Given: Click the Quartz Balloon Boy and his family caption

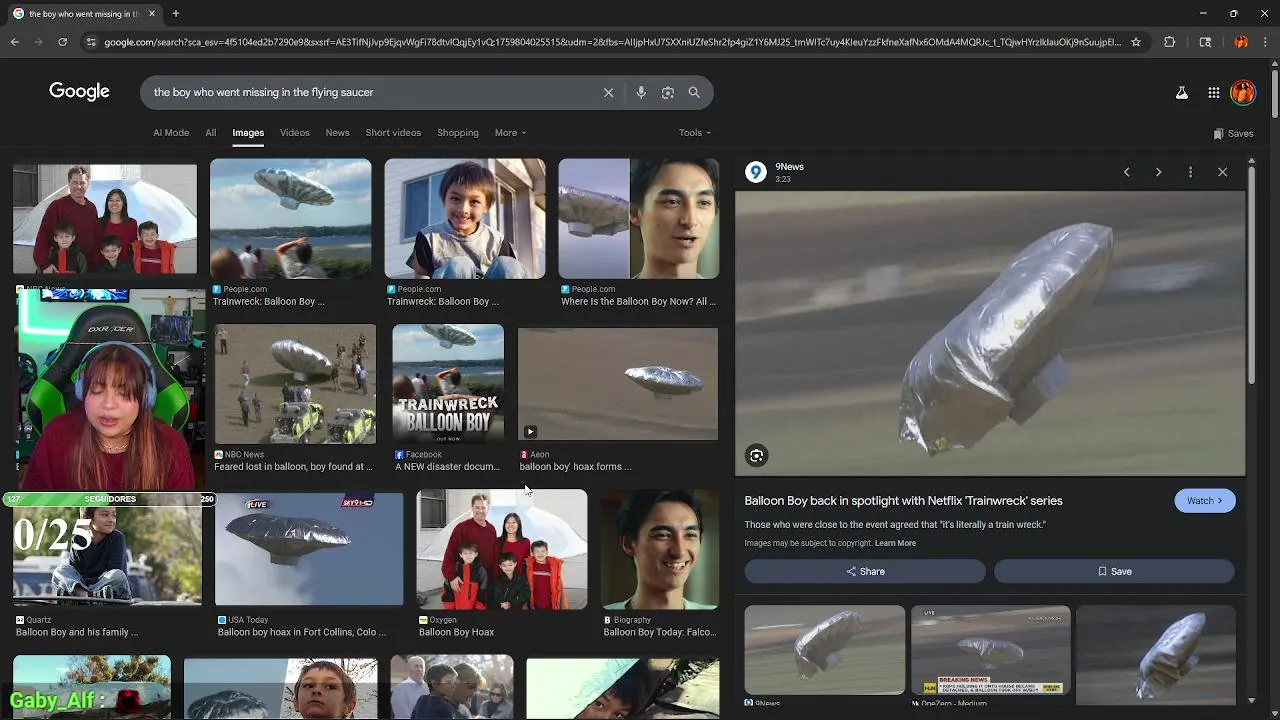Looking at the screenshot, I should 77,632.
